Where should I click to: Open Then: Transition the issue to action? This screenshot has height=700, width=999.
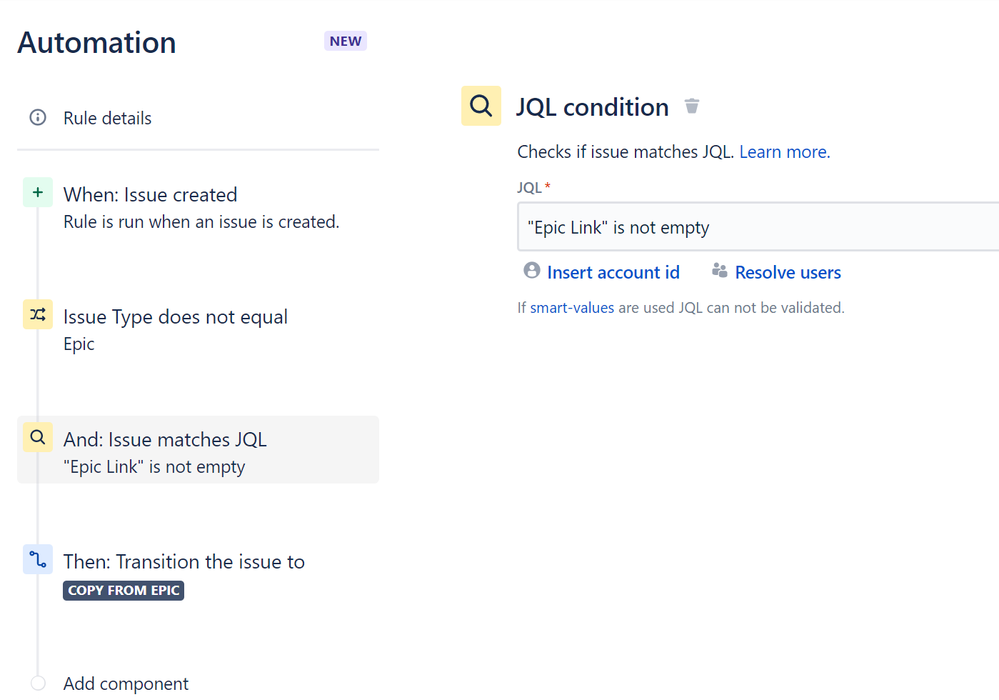click(x=184, y=562)
